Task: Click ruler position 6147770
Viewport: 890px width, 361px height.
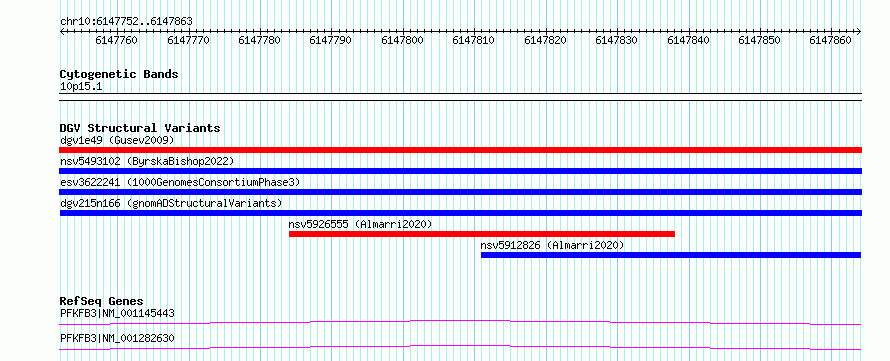Action: (x=188, y=40)
